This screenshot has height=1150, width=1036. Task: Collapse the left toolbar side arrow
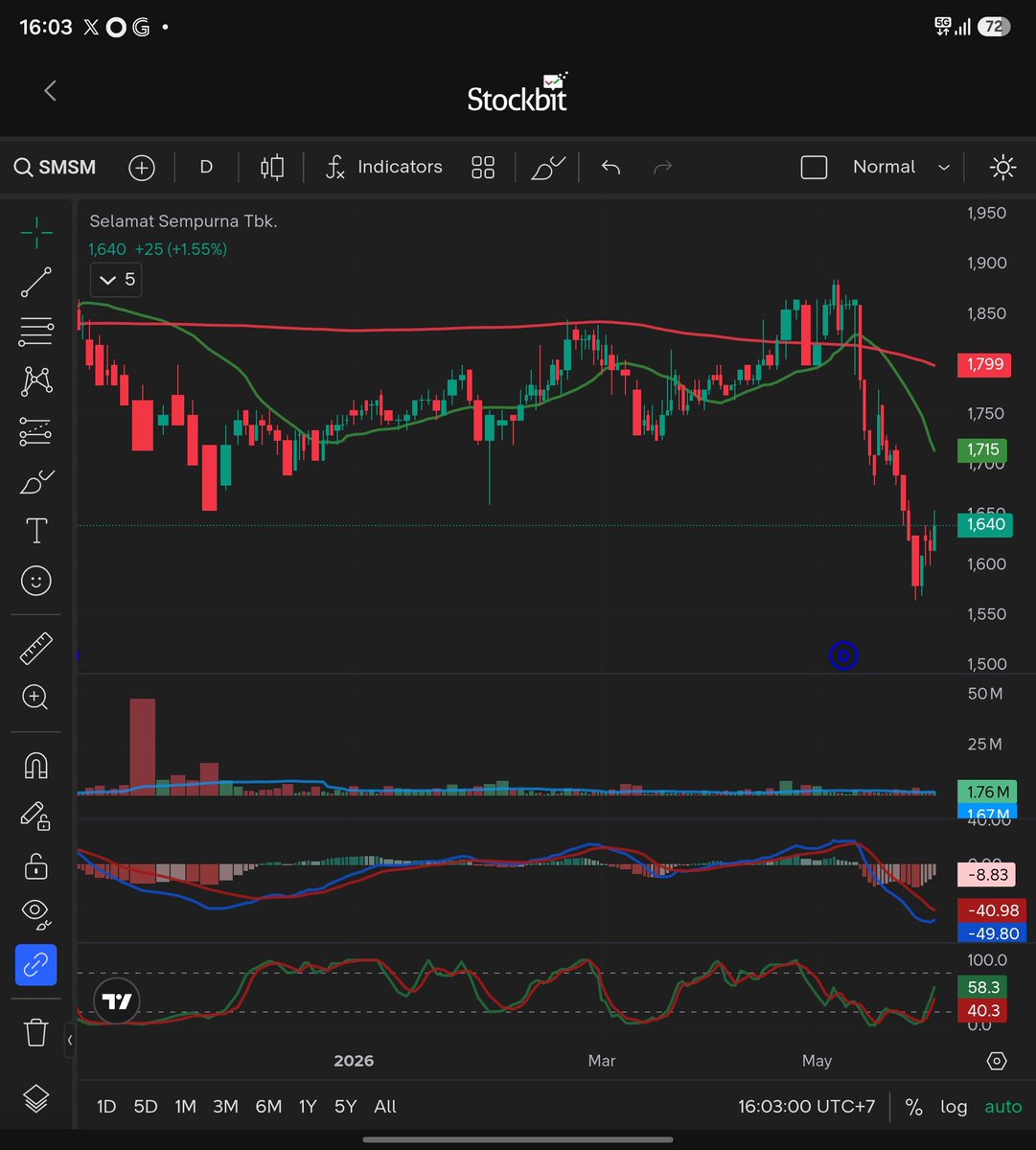click(70, 1040)
